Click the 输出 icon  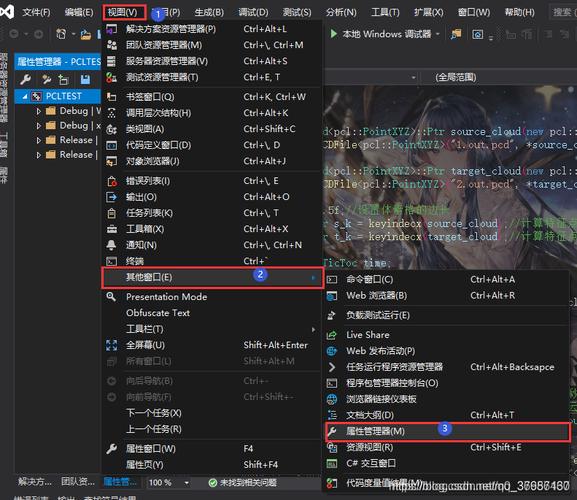111,197
